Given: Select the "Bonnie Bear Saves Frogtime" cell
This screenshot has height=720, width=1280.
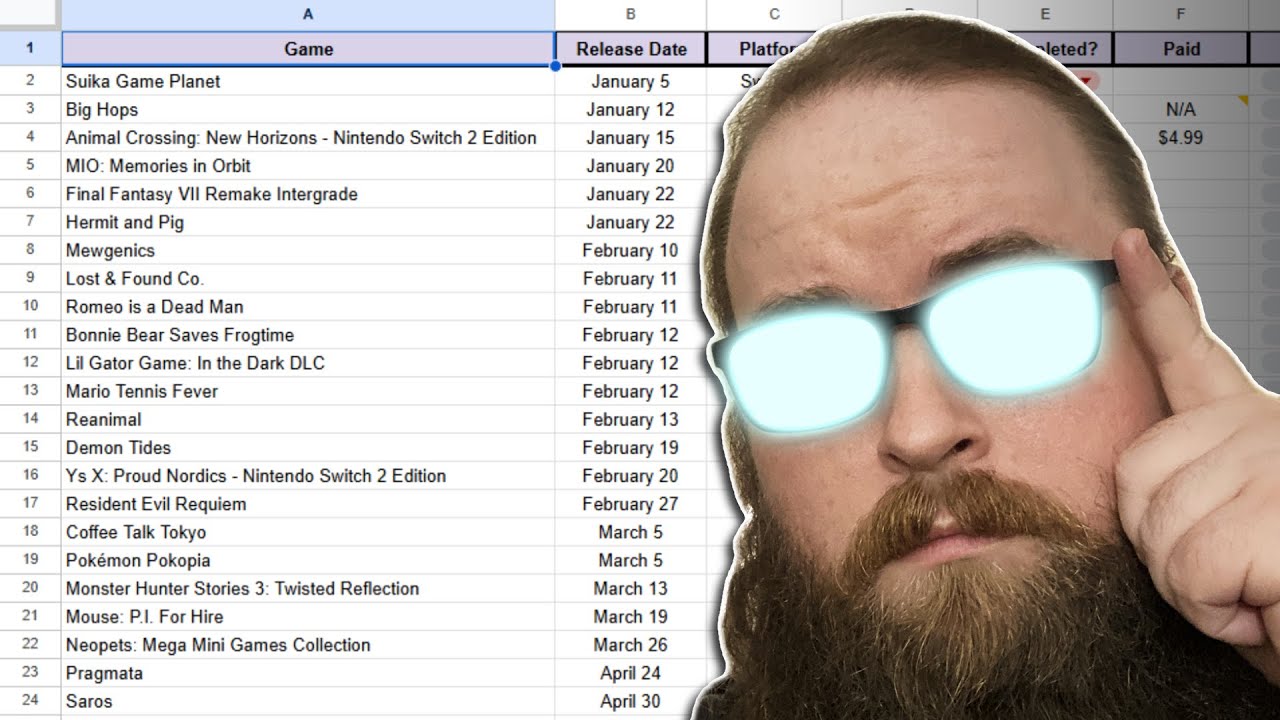Looking at the screenshot, I should pyautogui.click(x=308, y=334).
